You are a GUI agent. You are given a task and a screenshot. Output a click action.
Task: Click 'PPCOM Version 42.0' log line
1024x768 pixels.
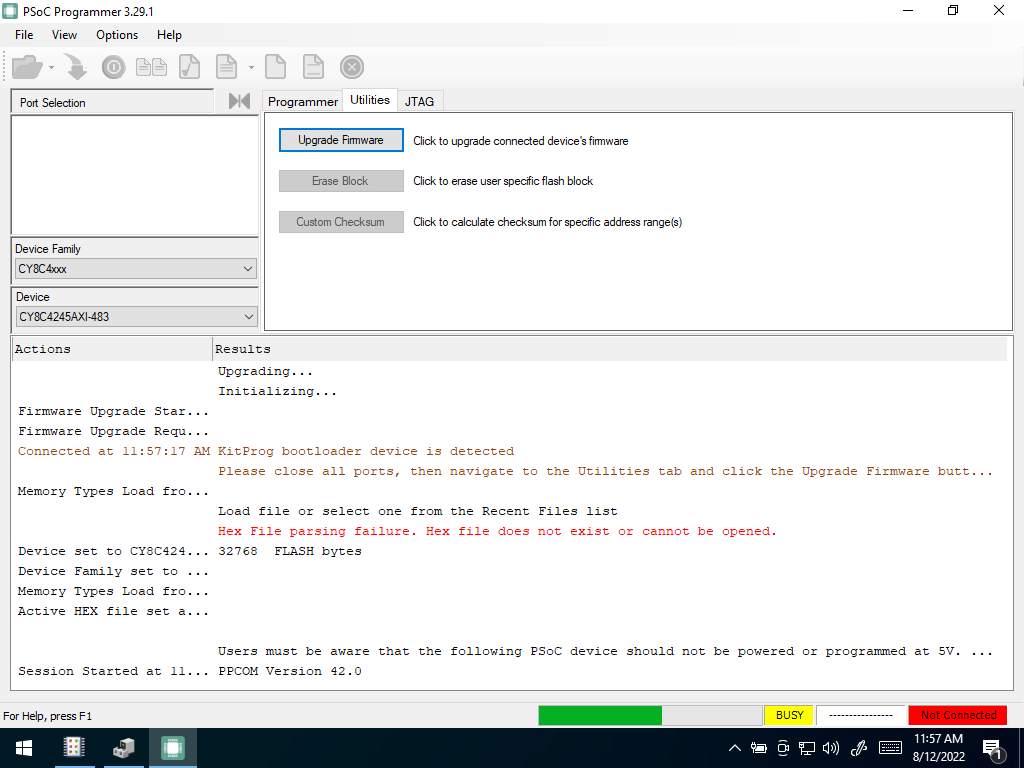[289, 671]
